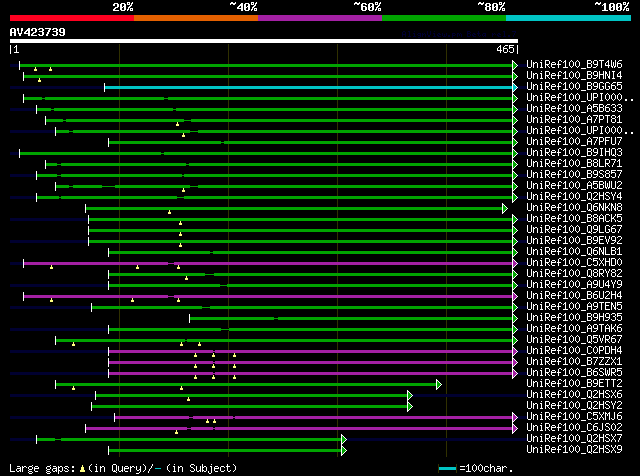Click the purple arrowhead of UniRef100_B6U2H4
The height and width of the screenshot is (476, 640).
point(515,296)
